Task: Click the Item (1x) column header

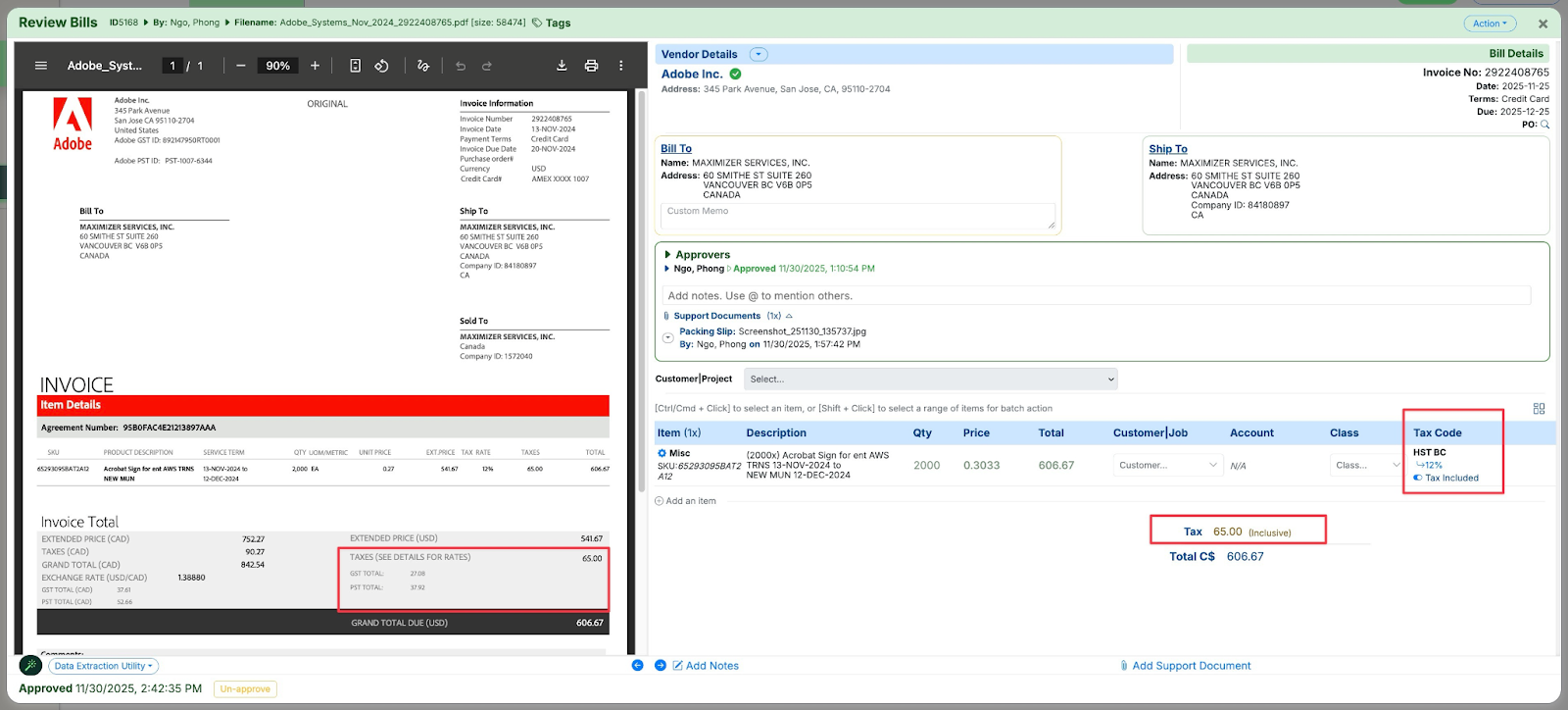Action: coord(678,432)
